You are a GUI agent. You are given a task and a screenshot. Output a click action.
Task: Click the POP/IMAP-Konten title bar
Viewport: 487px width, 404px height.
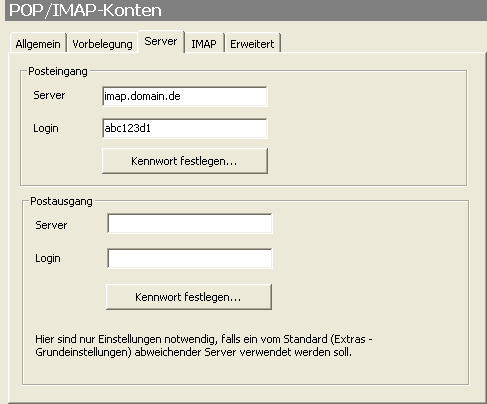coord(246,10)
